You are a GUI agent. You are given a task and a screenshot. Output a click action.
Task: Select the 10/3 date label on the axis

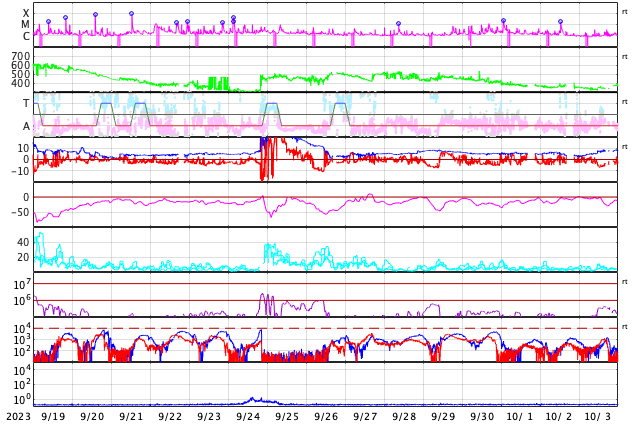pyautogui.click(x=597, y=416)
